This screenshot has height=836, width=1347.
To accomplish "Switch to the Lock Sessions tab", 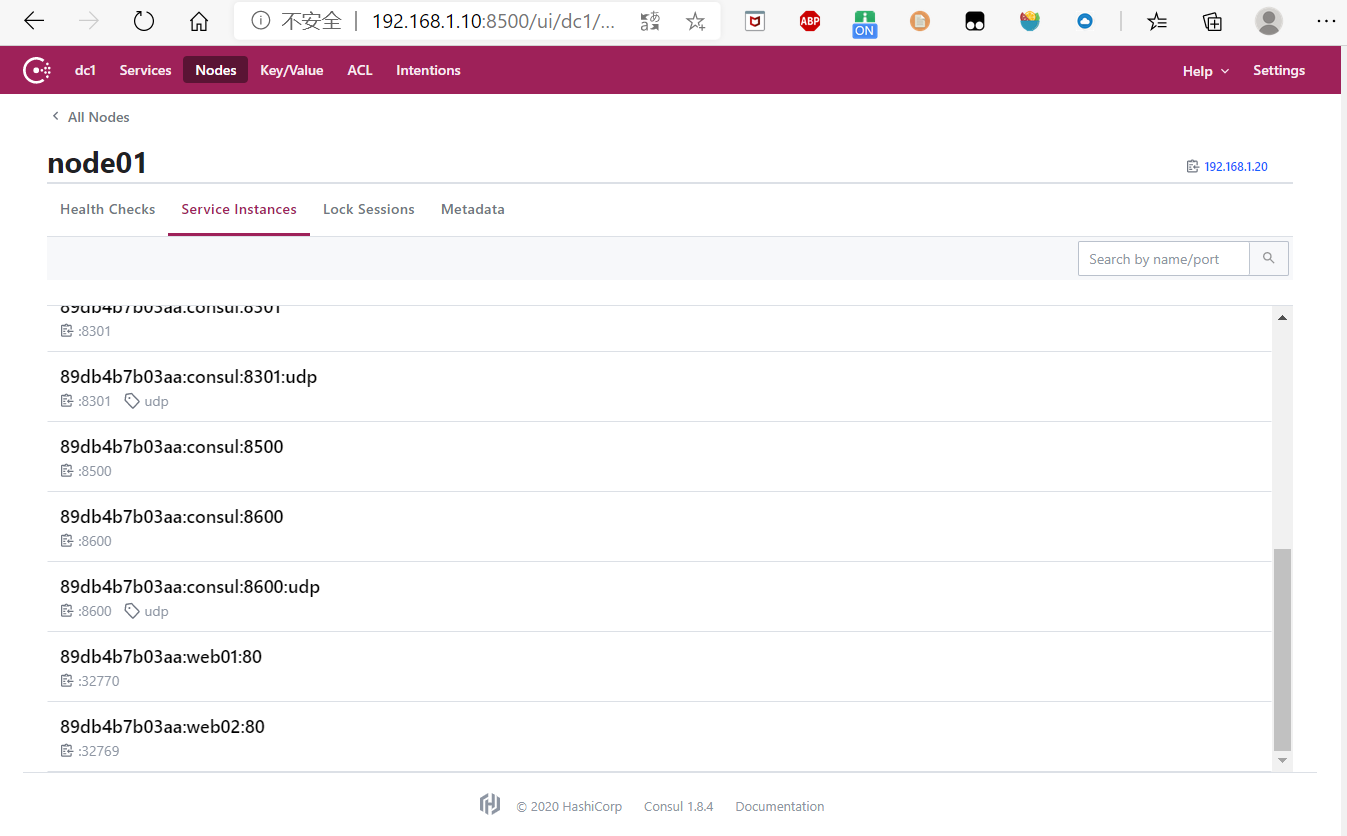I will tap(369, 209).
